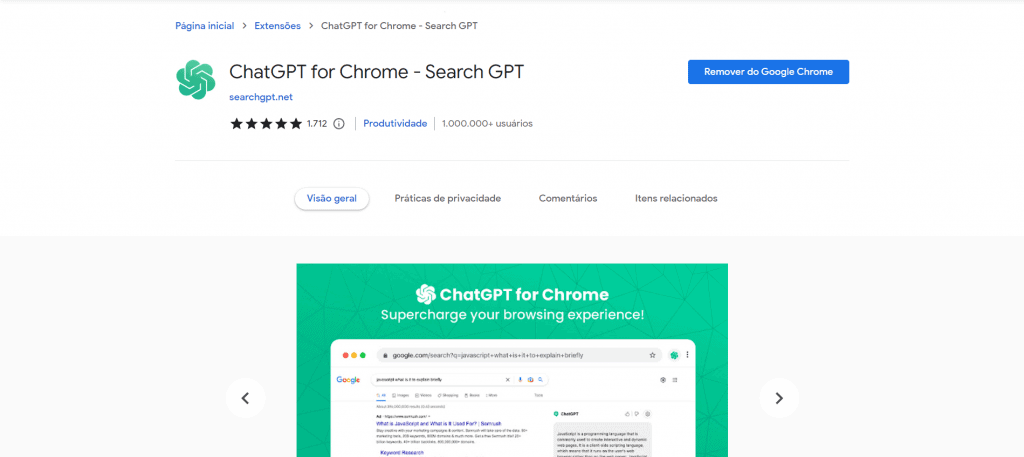1024x457 pixels.
Task: Click the ChatGPT extension logo icon
Action: tap(195, 80)
